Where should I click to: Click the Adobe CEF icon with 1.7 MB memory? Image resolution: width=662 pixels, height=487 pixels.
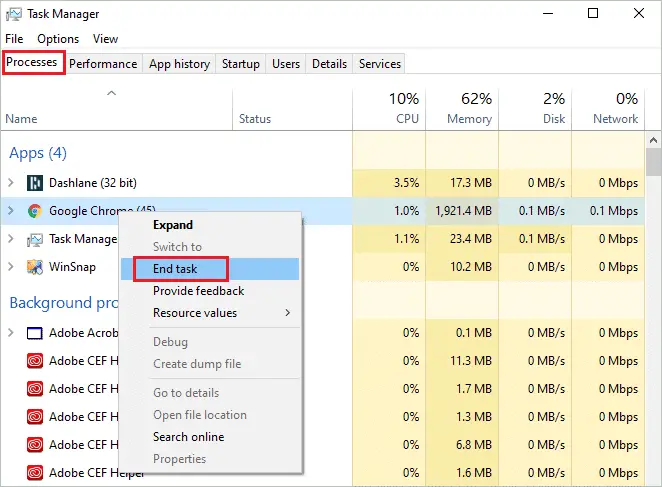tap(35, 389)
